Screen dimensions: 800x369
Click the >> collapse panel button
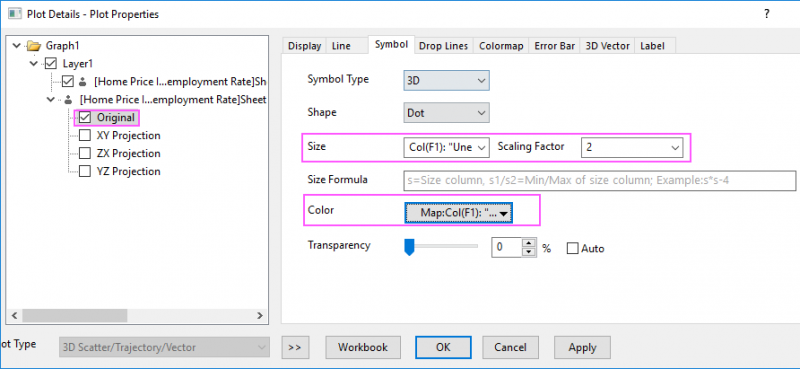[x=294, y=348]
